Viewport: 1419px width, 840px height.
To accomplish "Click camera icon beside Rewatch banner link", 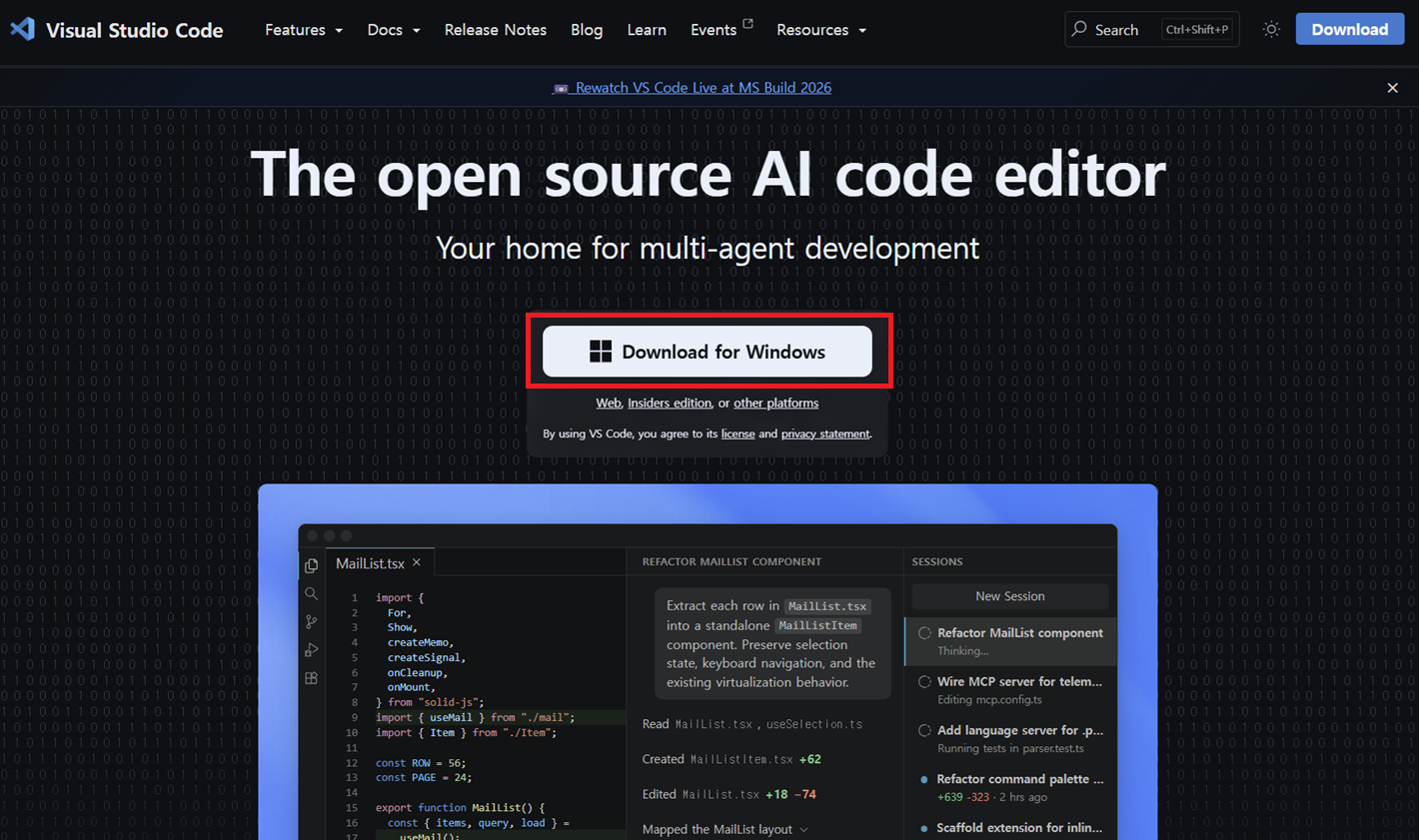I will [561, 89].
